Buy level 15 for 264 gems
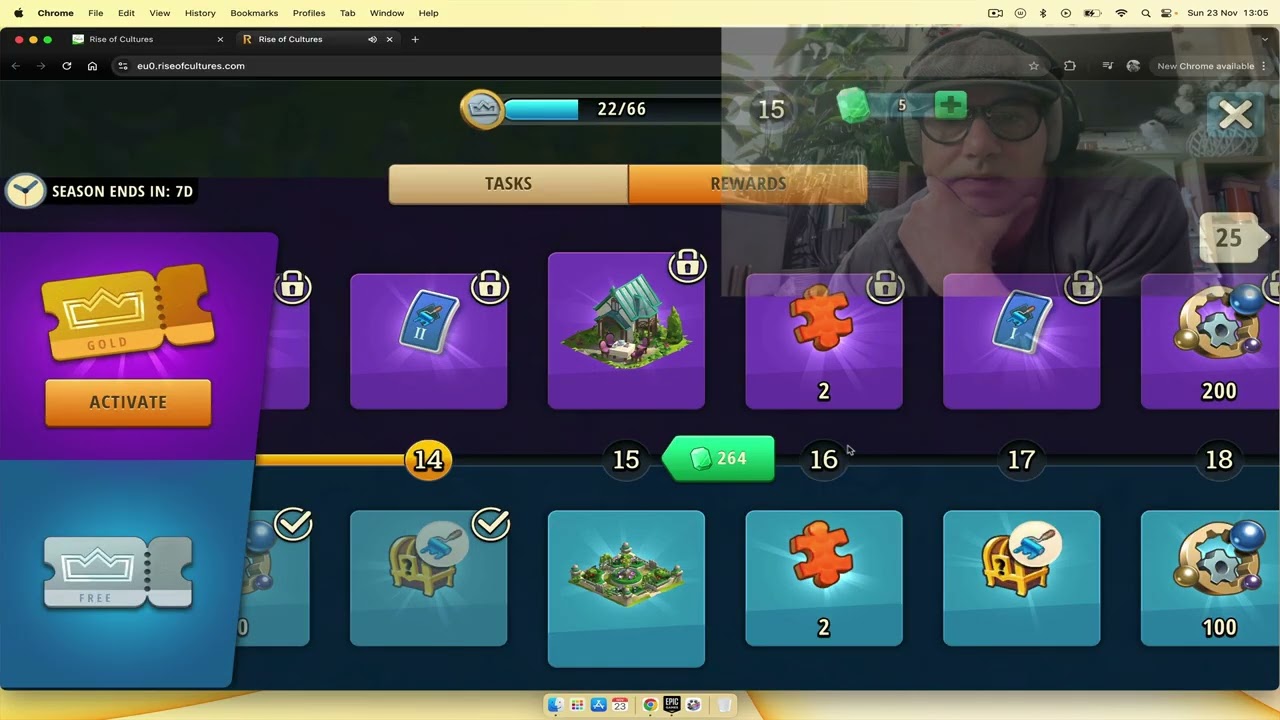 point(720,458)
